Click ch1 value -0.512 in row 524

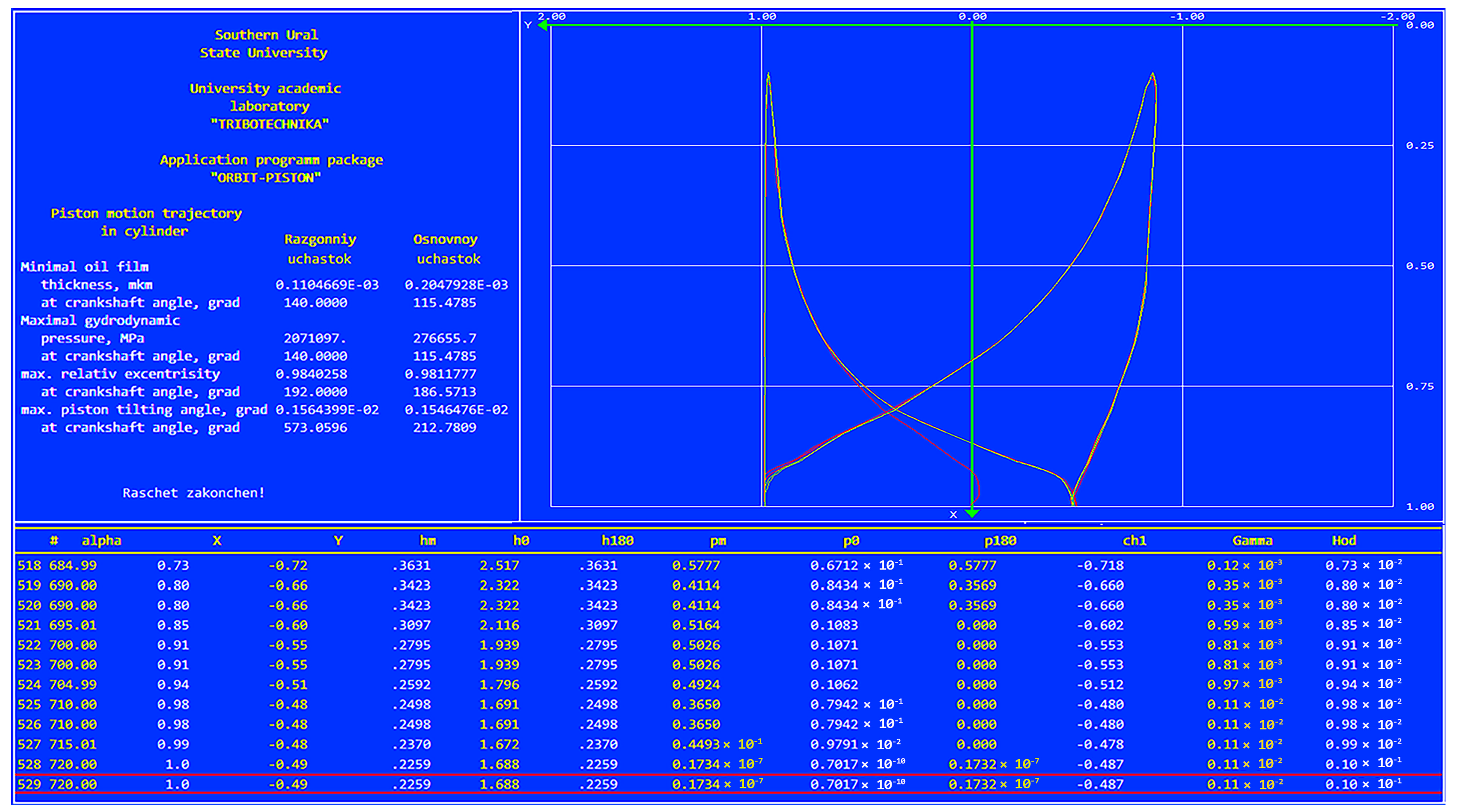(1100, 684)
